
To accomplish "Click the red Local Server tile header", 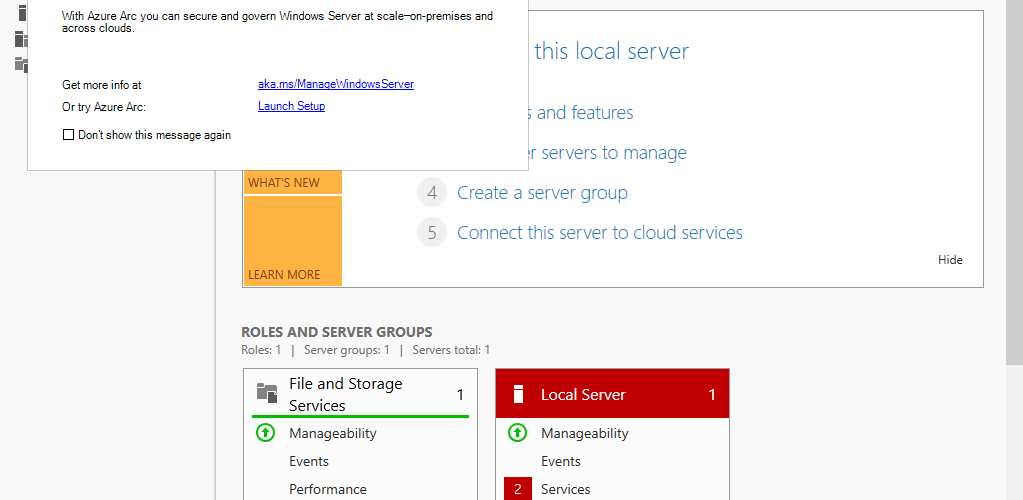I will click(612, 394).
